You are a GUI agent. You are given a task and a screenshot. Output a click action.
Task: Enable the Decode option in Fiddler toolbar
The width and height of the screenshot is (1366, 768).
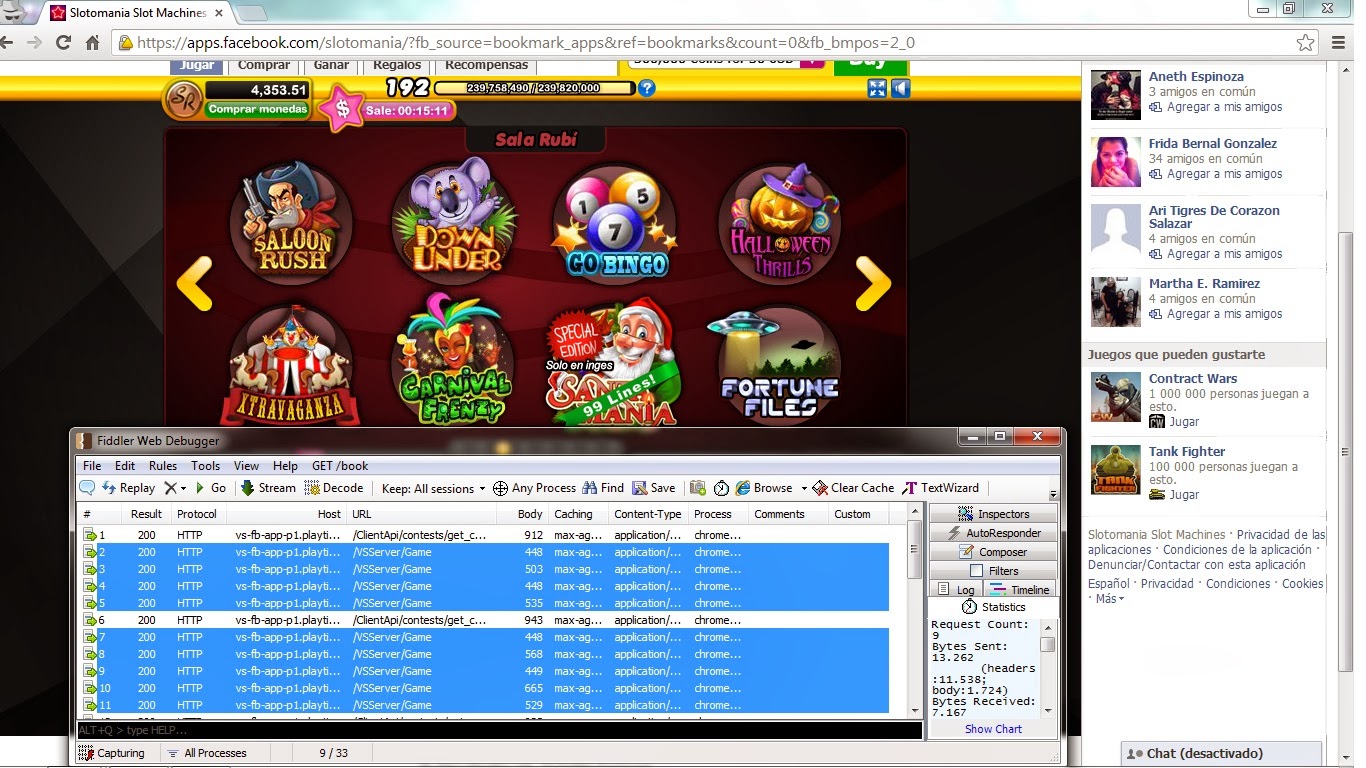point(334,488)
